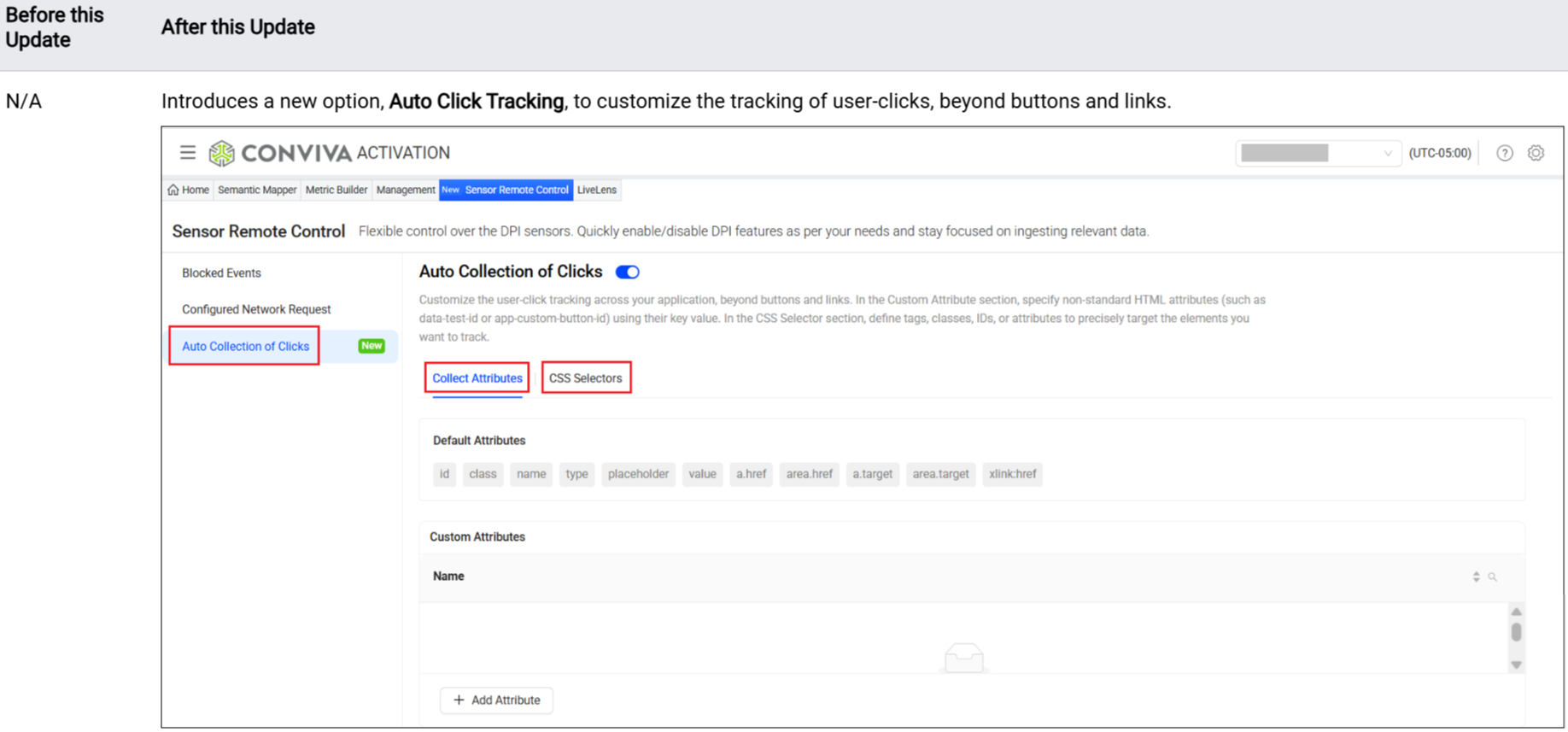This screenshot has width=1568, height=732.
Task: Disable the Auto Collection of Clicks toggle
Action: coord(628,272)
